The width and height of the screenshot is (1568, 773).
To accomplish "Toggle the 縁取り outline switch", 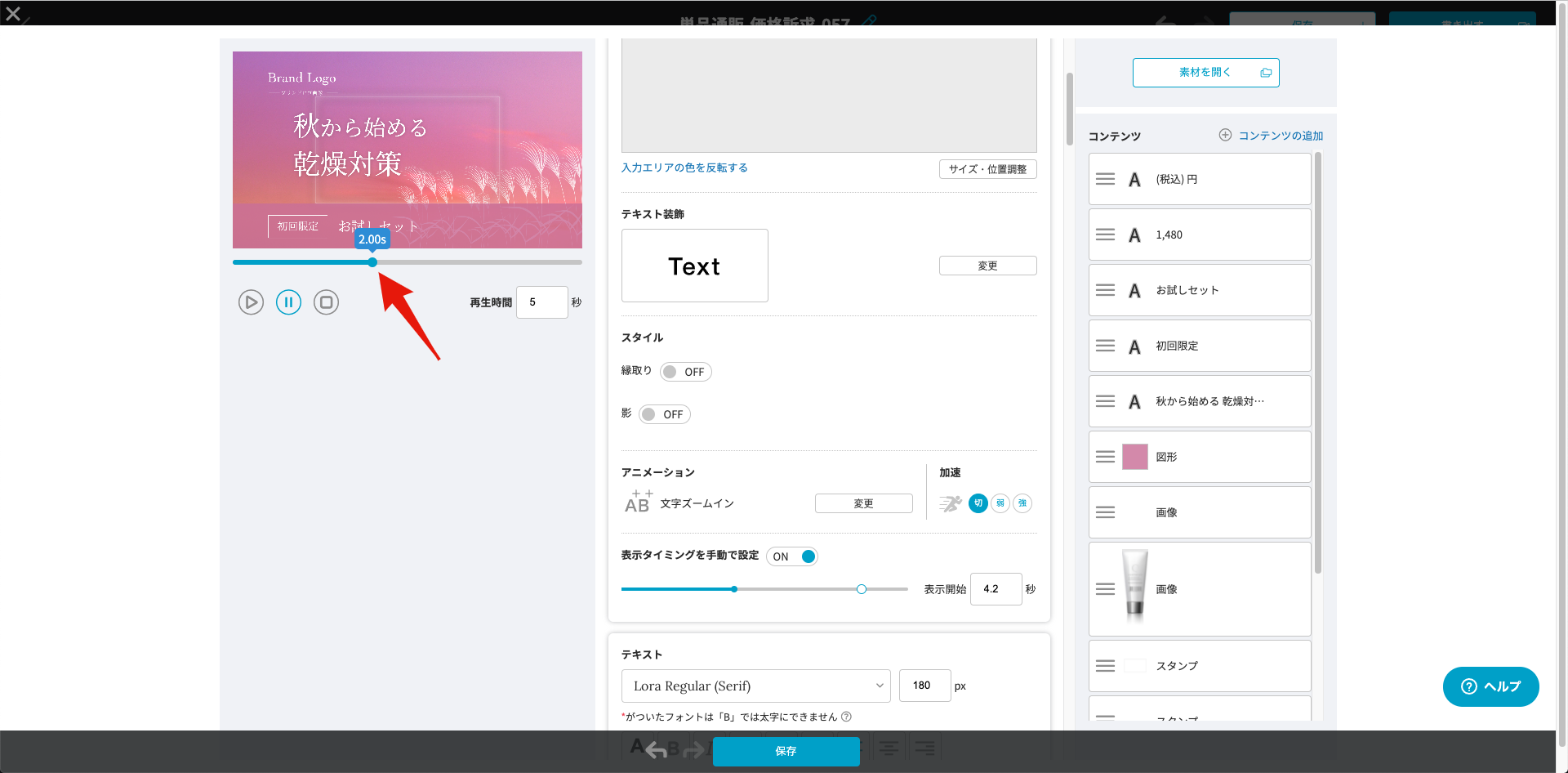I will tap(686, 372).
